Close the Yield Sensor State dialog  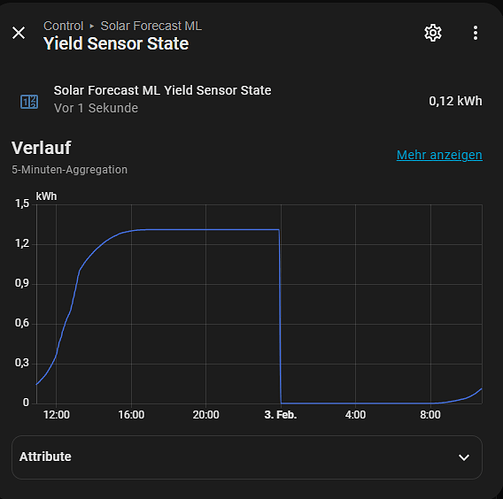19,33
